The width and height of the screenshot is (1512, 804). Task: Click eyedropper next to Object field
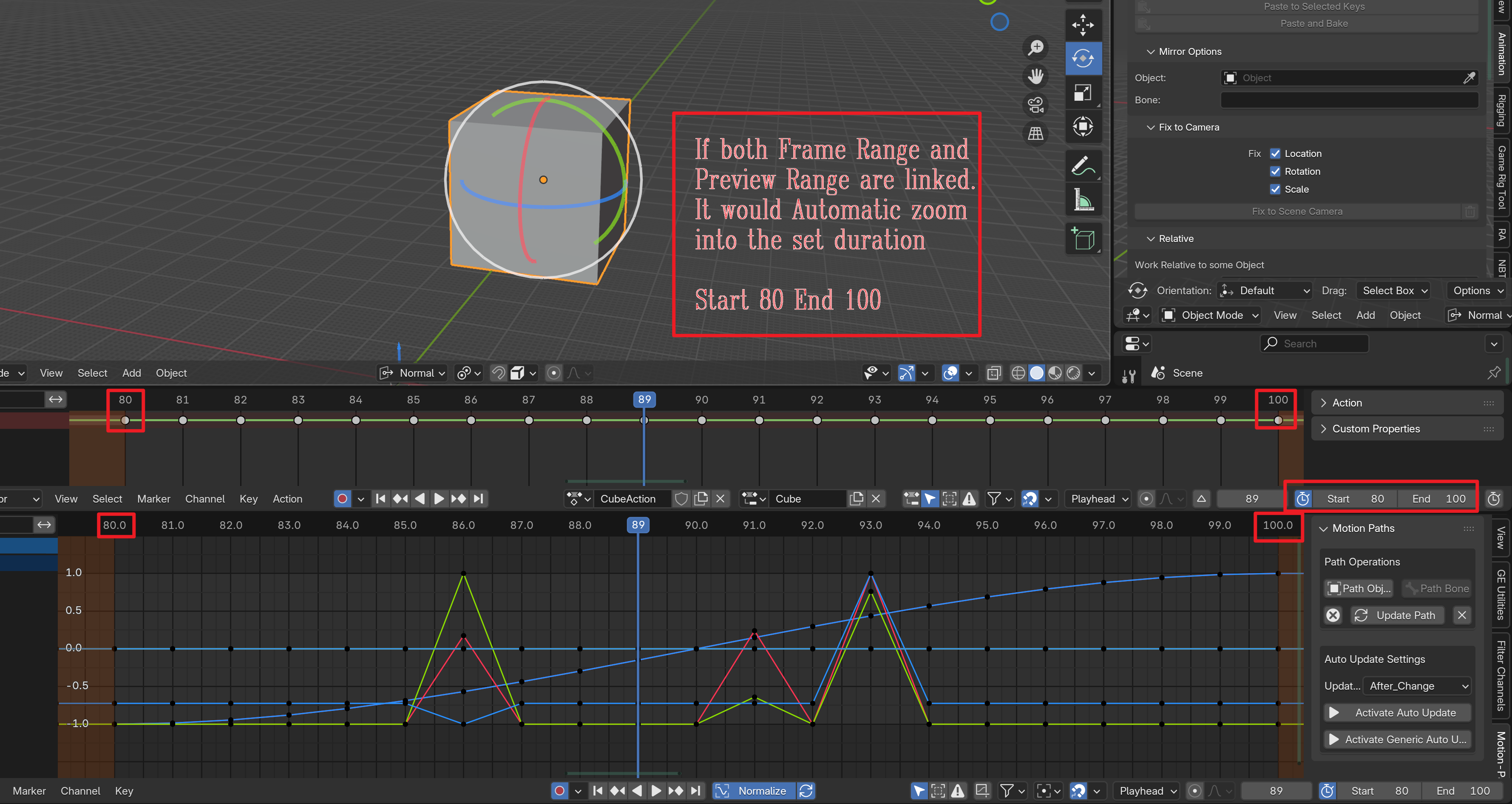click(1469, 77)
